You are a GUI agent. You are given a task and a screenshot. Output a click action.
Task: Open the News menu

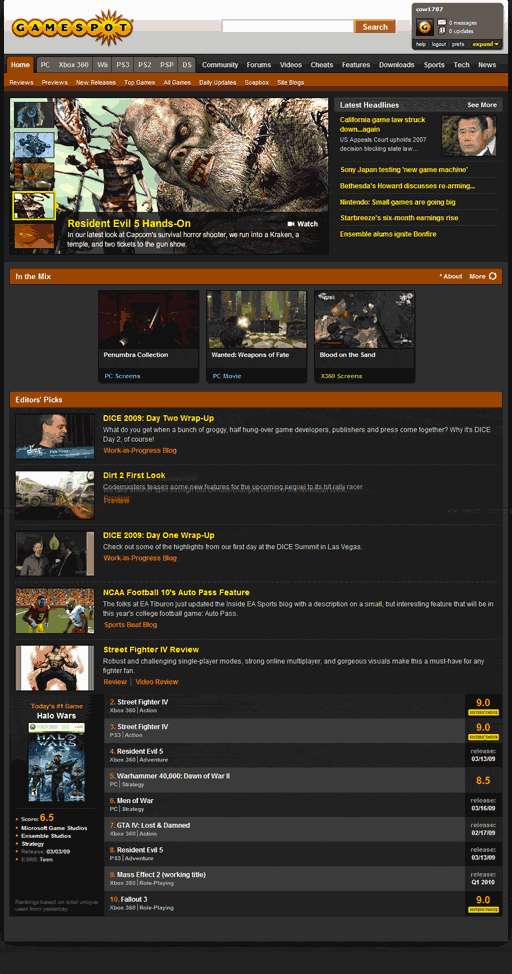pyautogui.click(x=487, y=65)
